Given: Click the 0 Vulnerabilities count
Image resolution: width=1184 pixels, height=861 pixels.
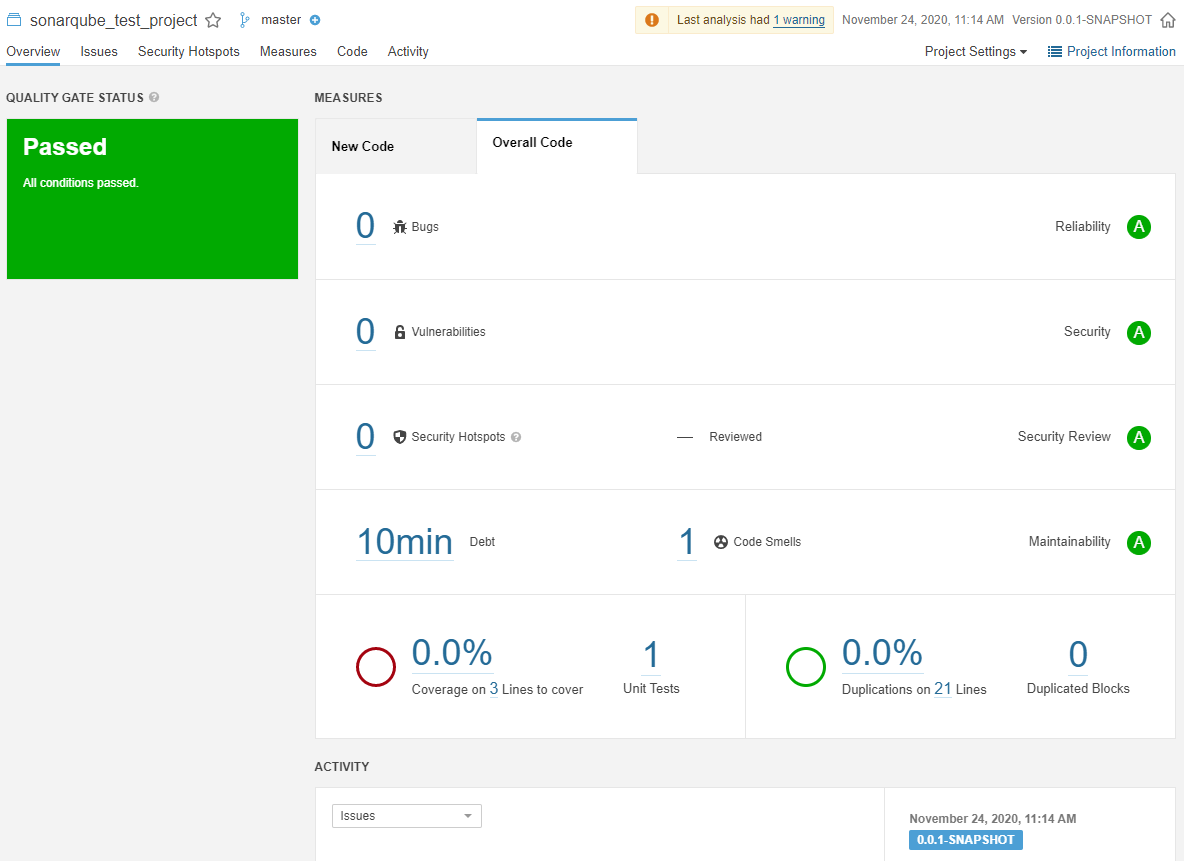Looking at the screenshot, I should point(365,332).
